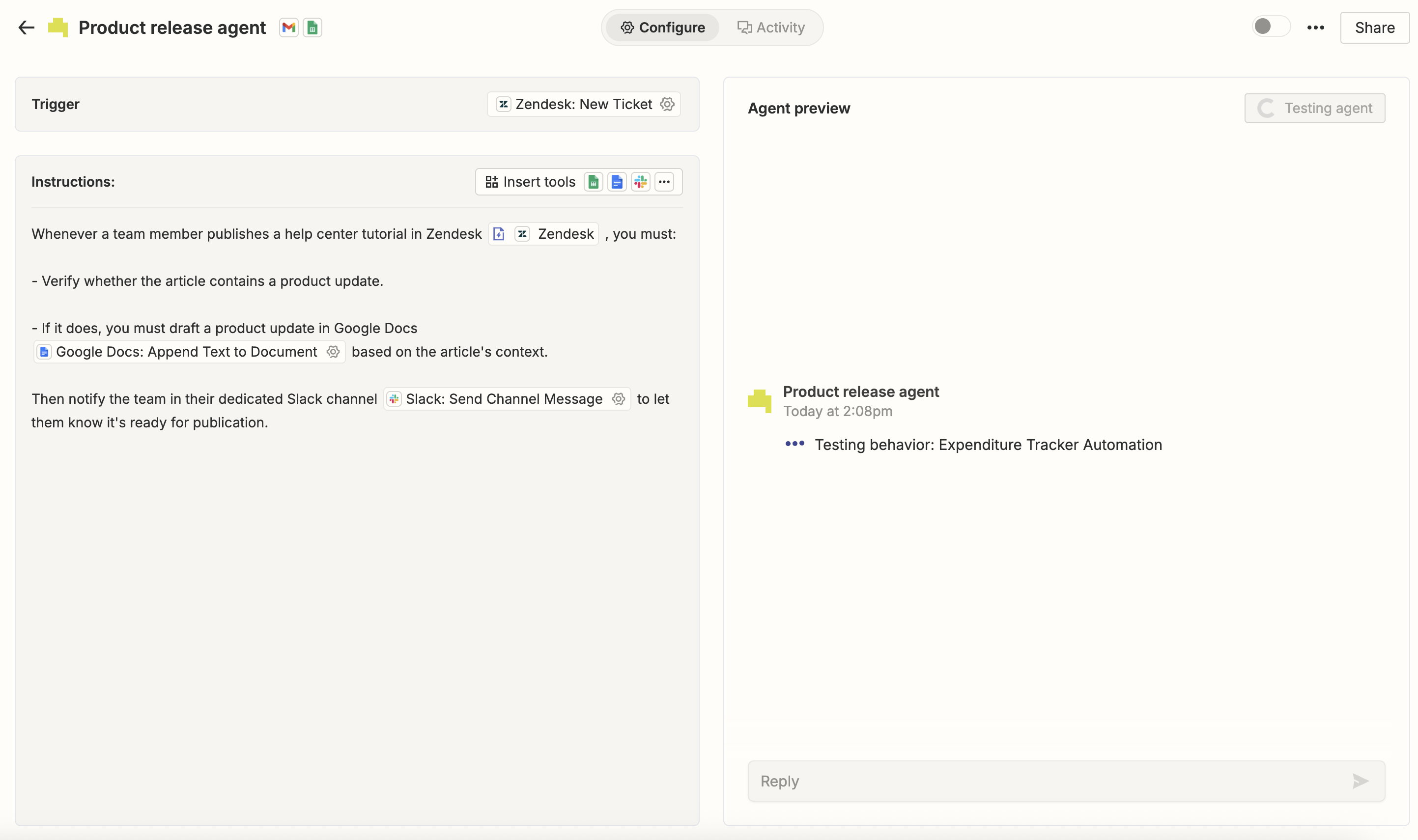
Task: Open settings gear for Google Docs action
Action: [333, 352]
